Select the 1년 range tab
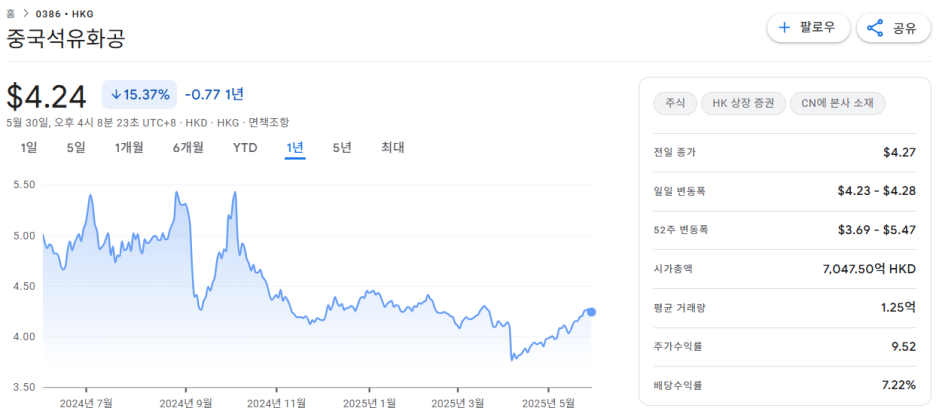Image resolution: width=936 pixels, height=411 pixels. pos(295,147)
